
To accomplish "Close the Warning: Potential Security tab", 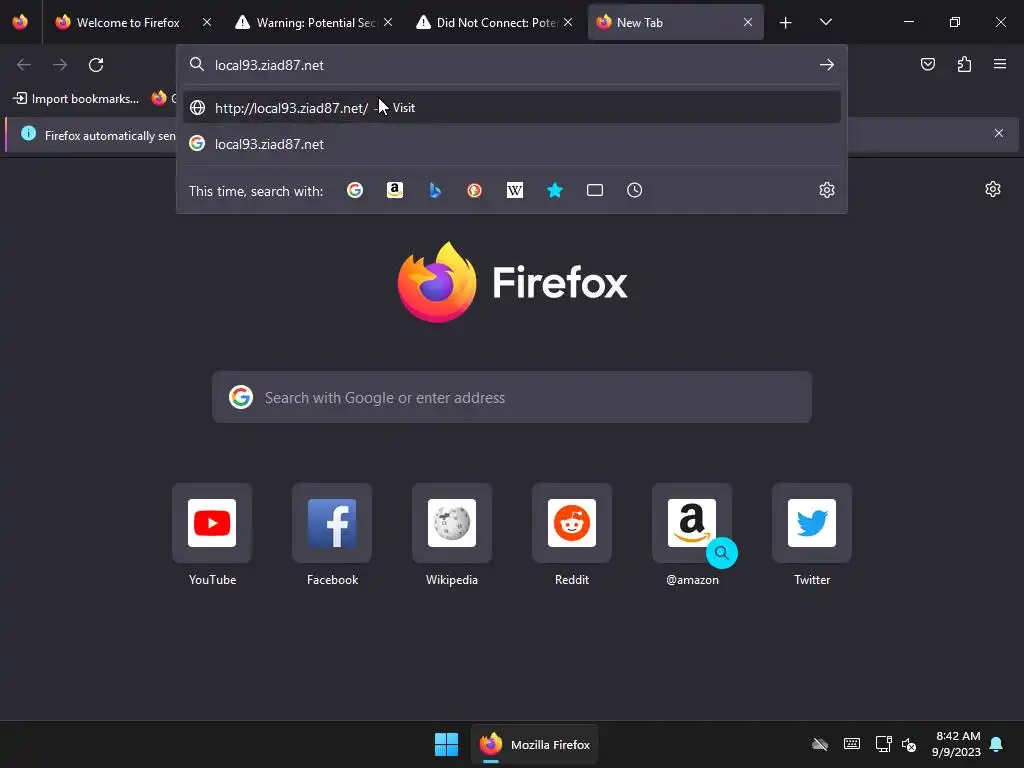I will (388, 22).
